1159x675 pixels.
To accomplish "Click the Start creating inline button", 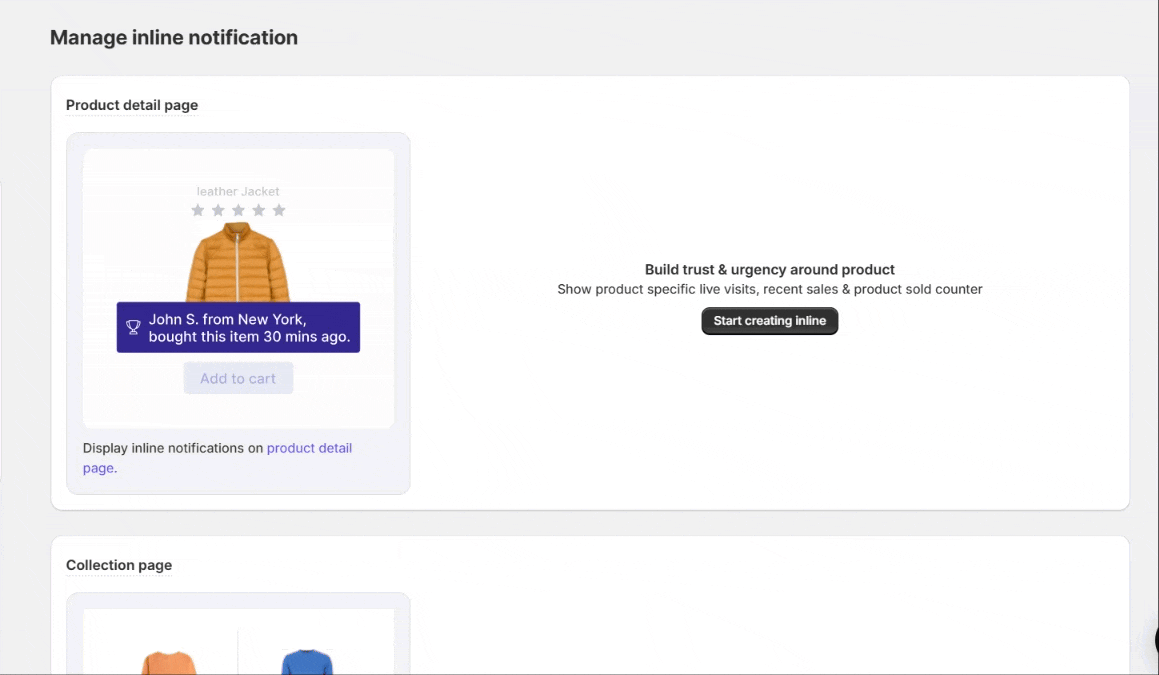I will (x=769, y=321).
